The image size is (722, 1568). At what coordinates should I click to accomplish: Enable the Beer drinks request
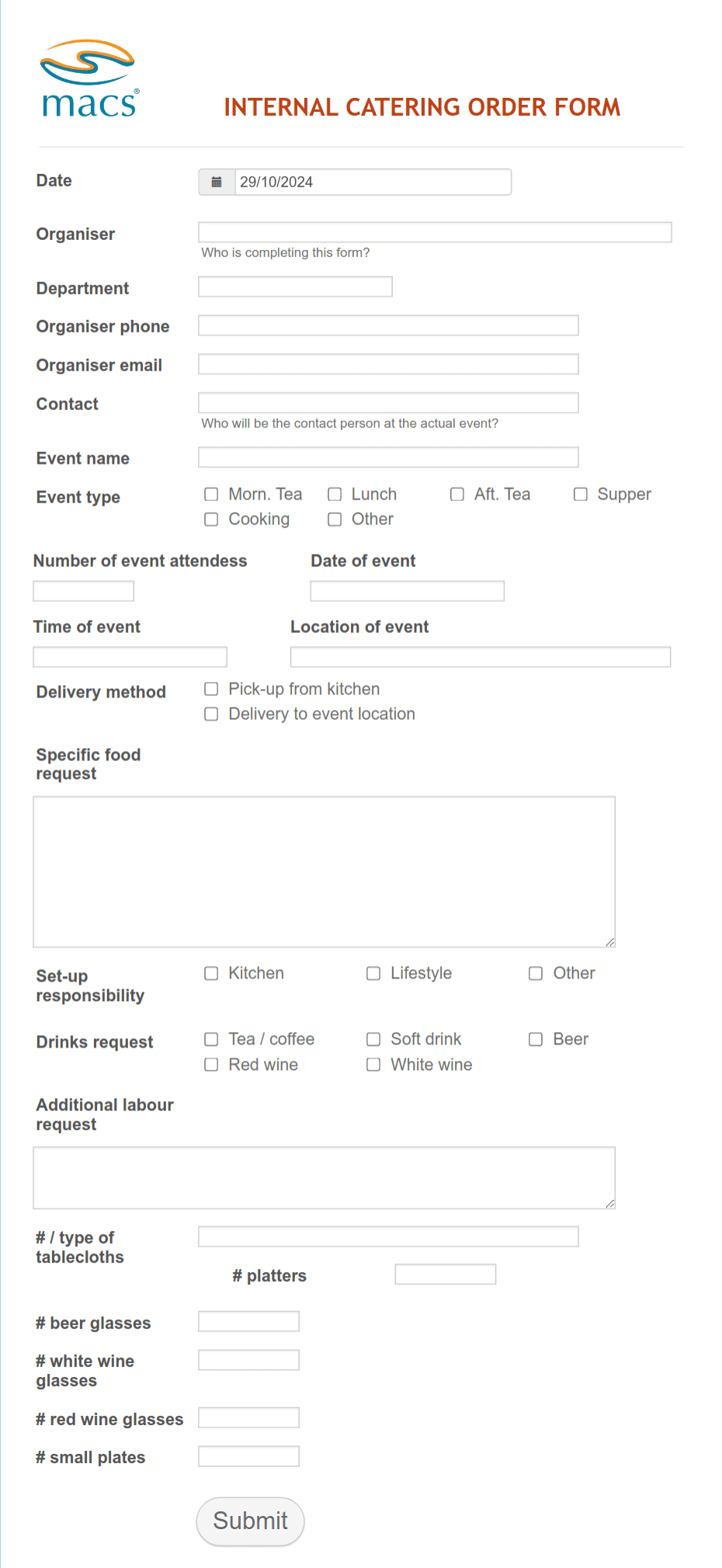click(535, 1039)
